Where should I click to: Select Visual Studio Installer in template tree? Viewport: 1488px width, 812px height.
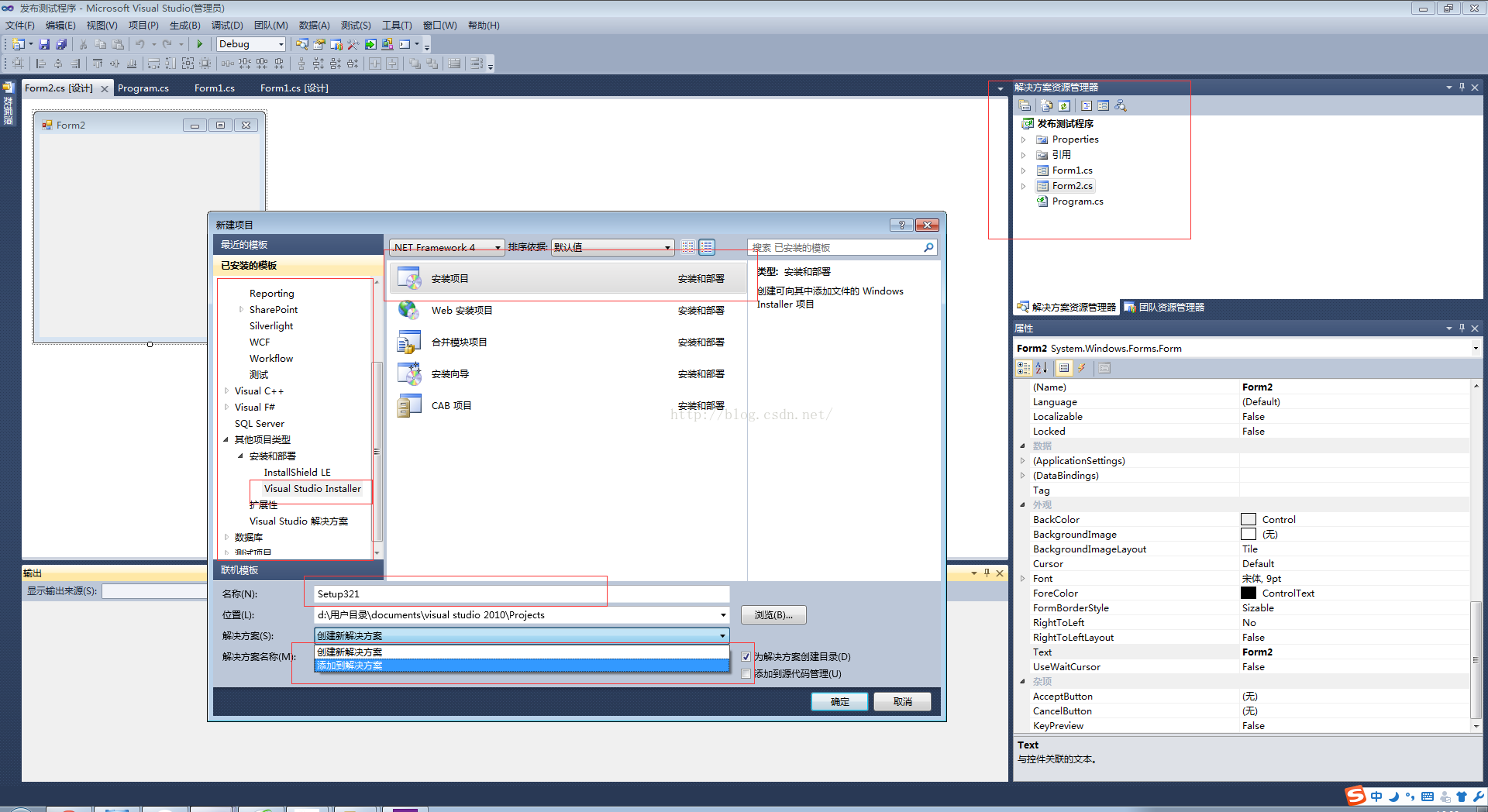(312, 489)
